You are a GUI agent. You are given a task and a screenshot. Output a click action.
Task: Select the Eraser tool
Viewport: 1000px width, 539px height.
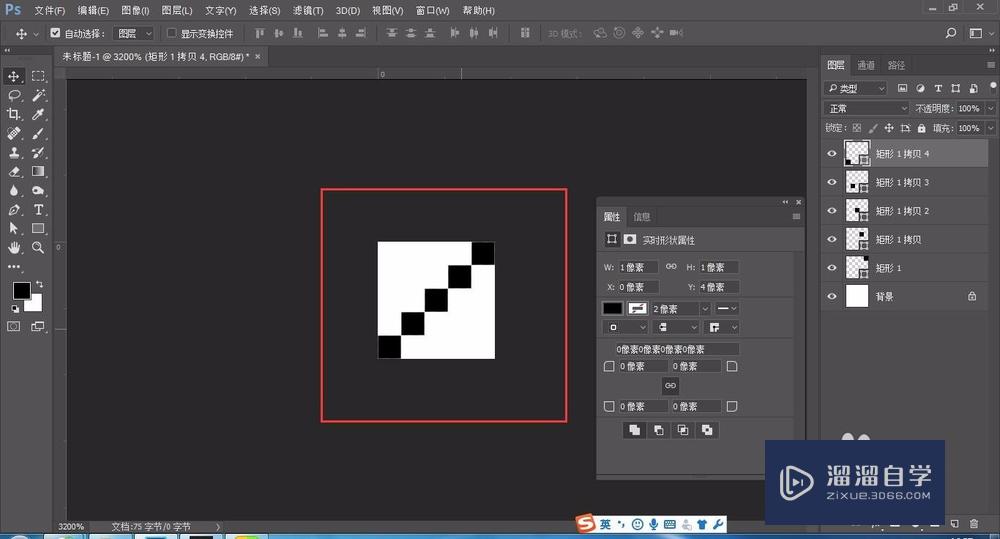[x=14, y=172]
